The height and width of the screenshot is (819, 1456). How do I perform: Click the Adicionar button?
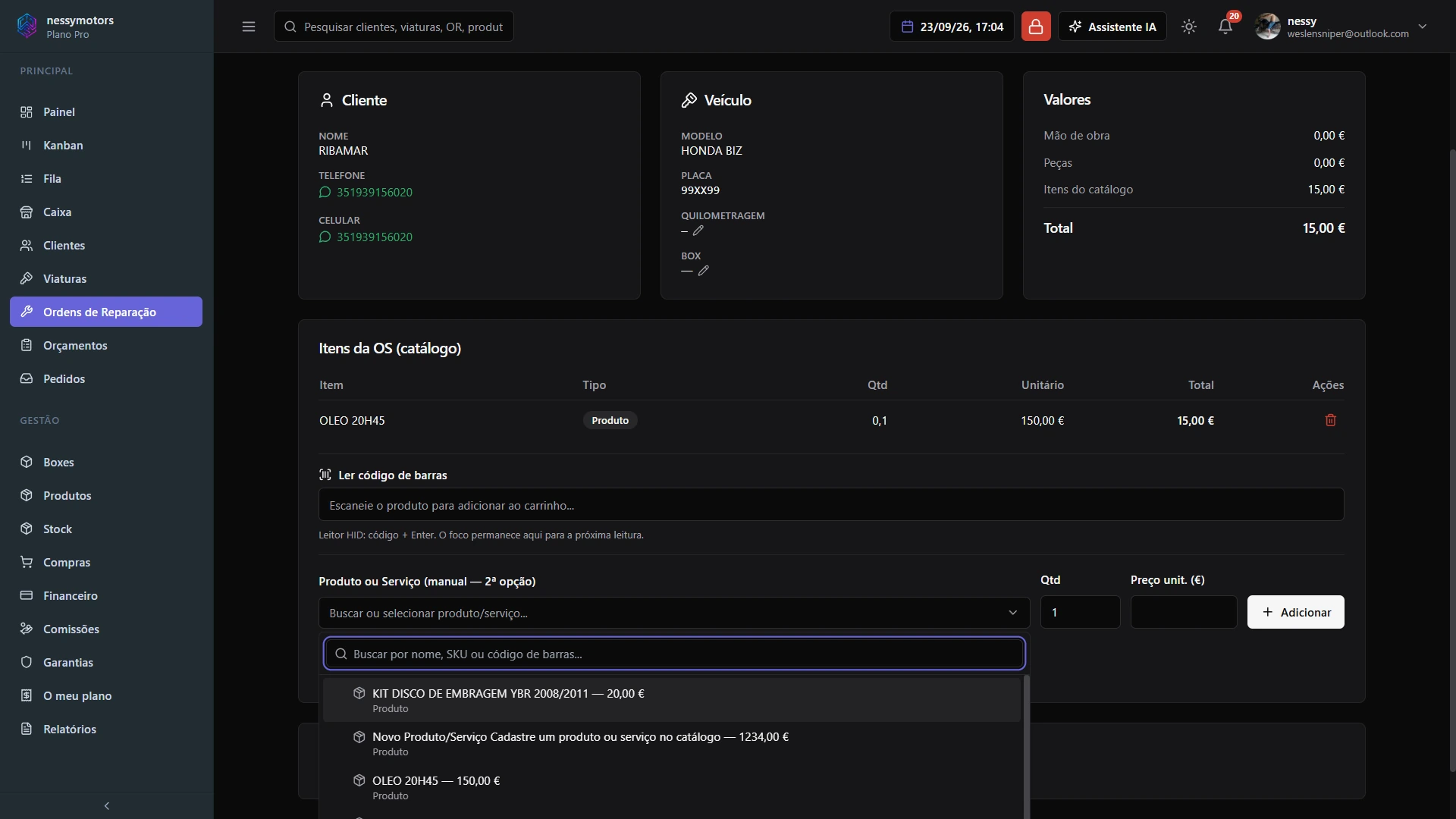[x=1295, y=612]
